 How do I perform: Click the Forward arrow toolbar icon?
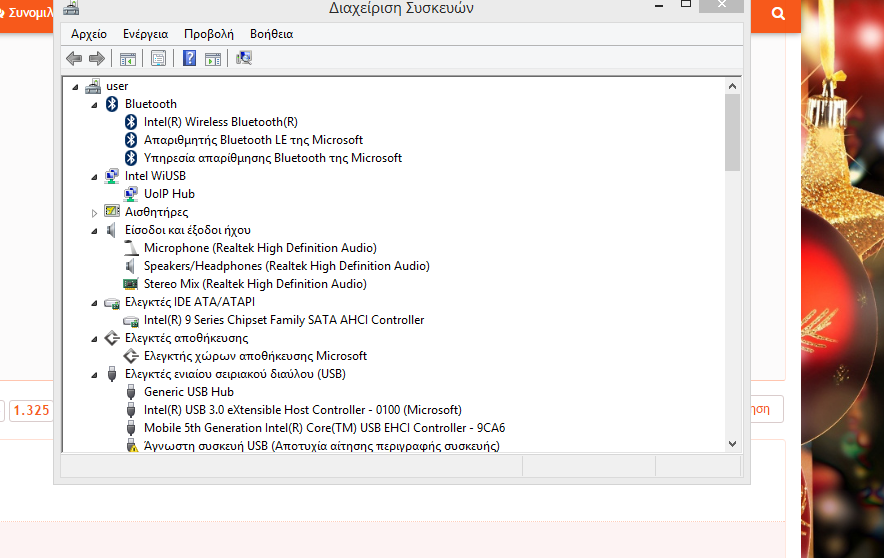tap(97, 58)
